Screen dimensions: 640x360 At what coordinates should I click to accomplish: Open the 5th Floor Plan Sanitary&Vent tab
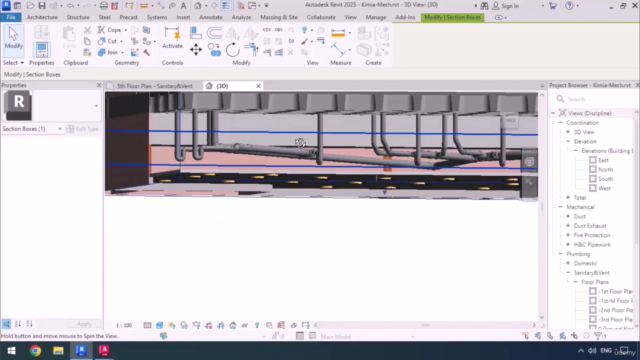pyautogui.click(x=155, y=86)
